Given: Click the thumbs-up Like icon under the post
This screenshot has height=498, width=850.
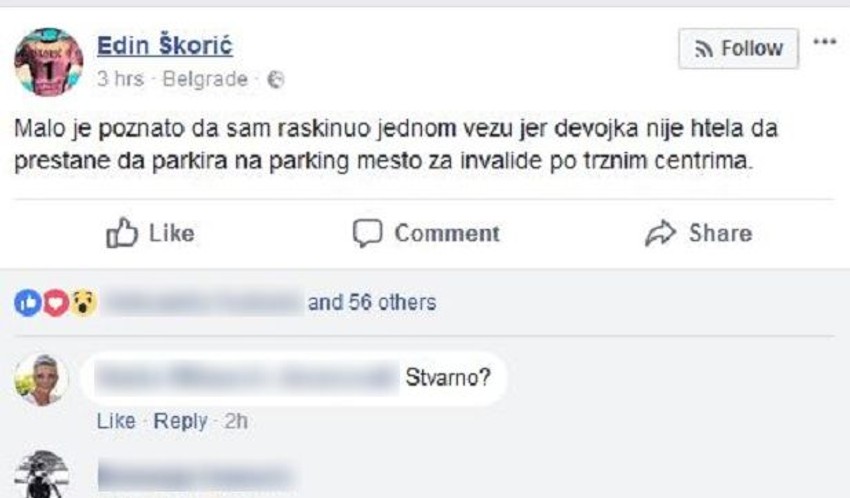Looking at the screenshot, I should click(x=120, y=233).
